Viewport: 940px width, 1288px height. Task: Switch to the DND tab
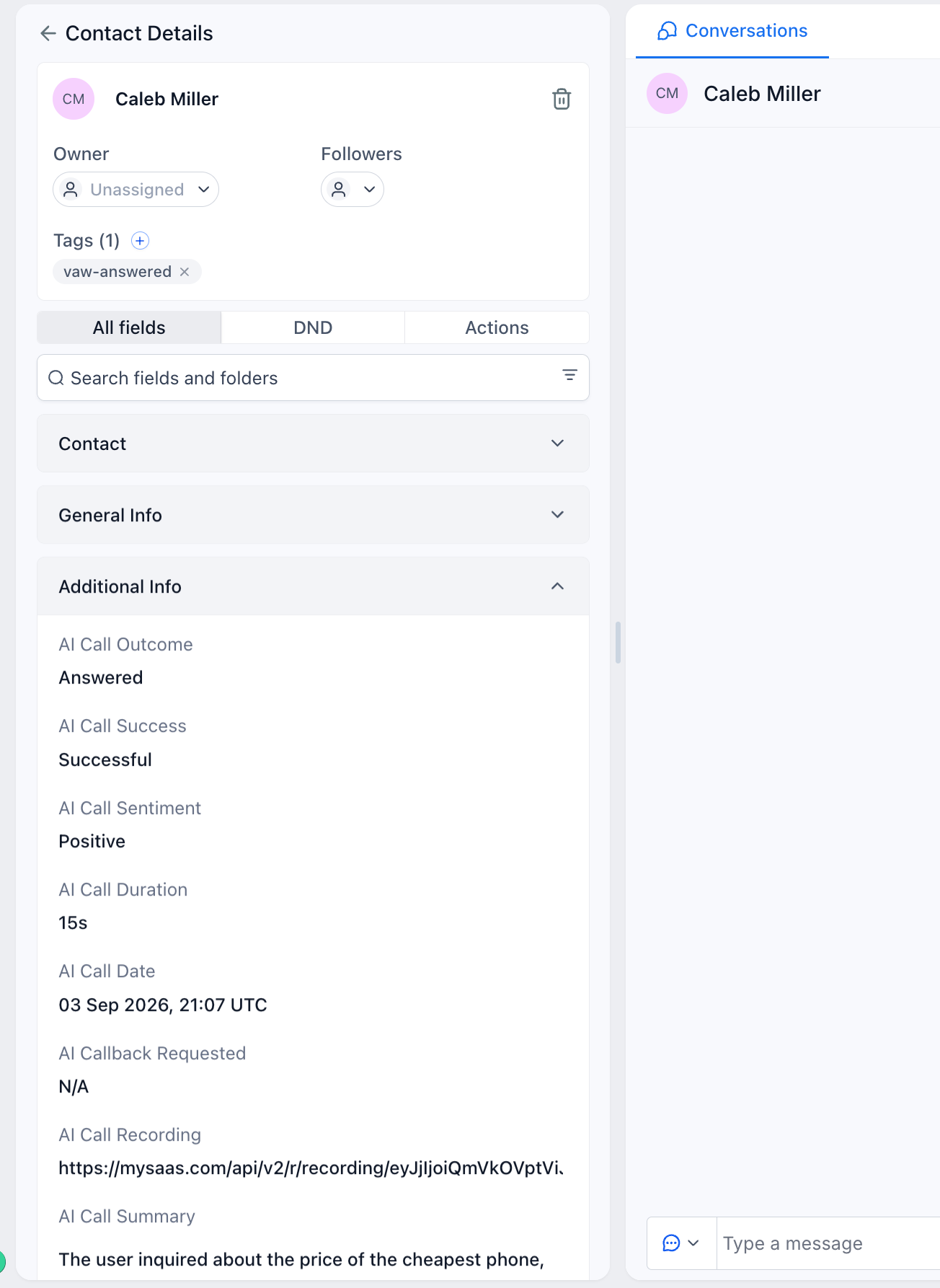[x=313, y=327]
